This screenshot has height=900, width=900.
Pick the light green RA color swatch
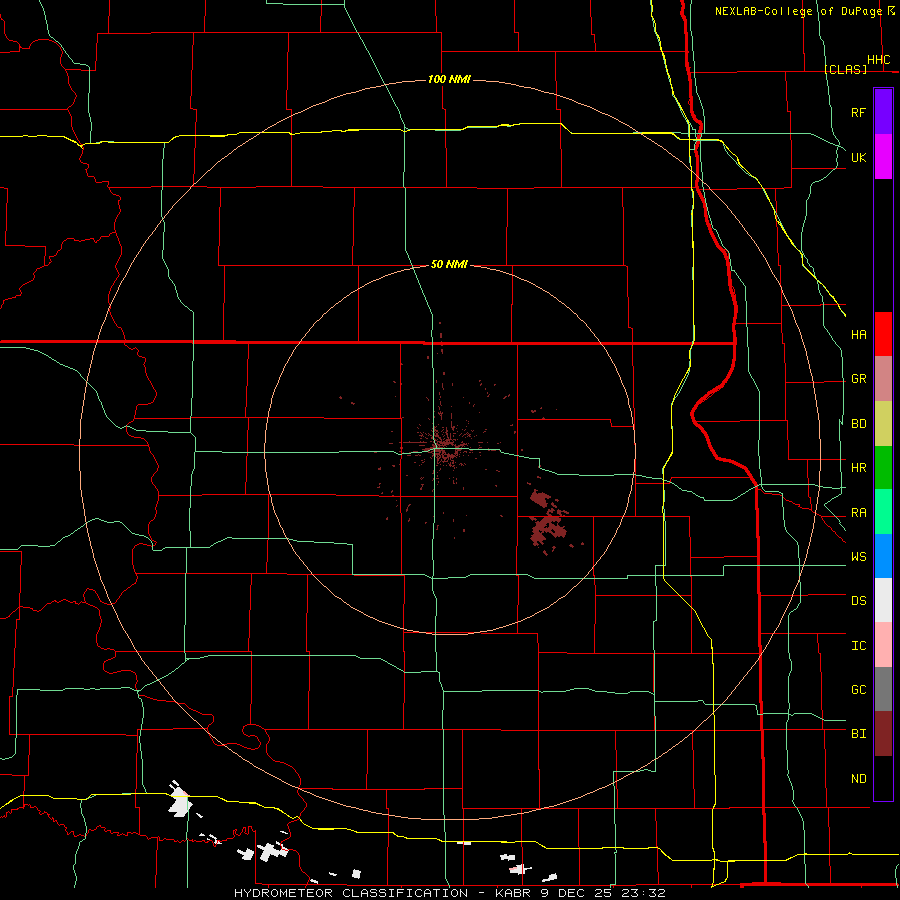(x=883, y=512)
